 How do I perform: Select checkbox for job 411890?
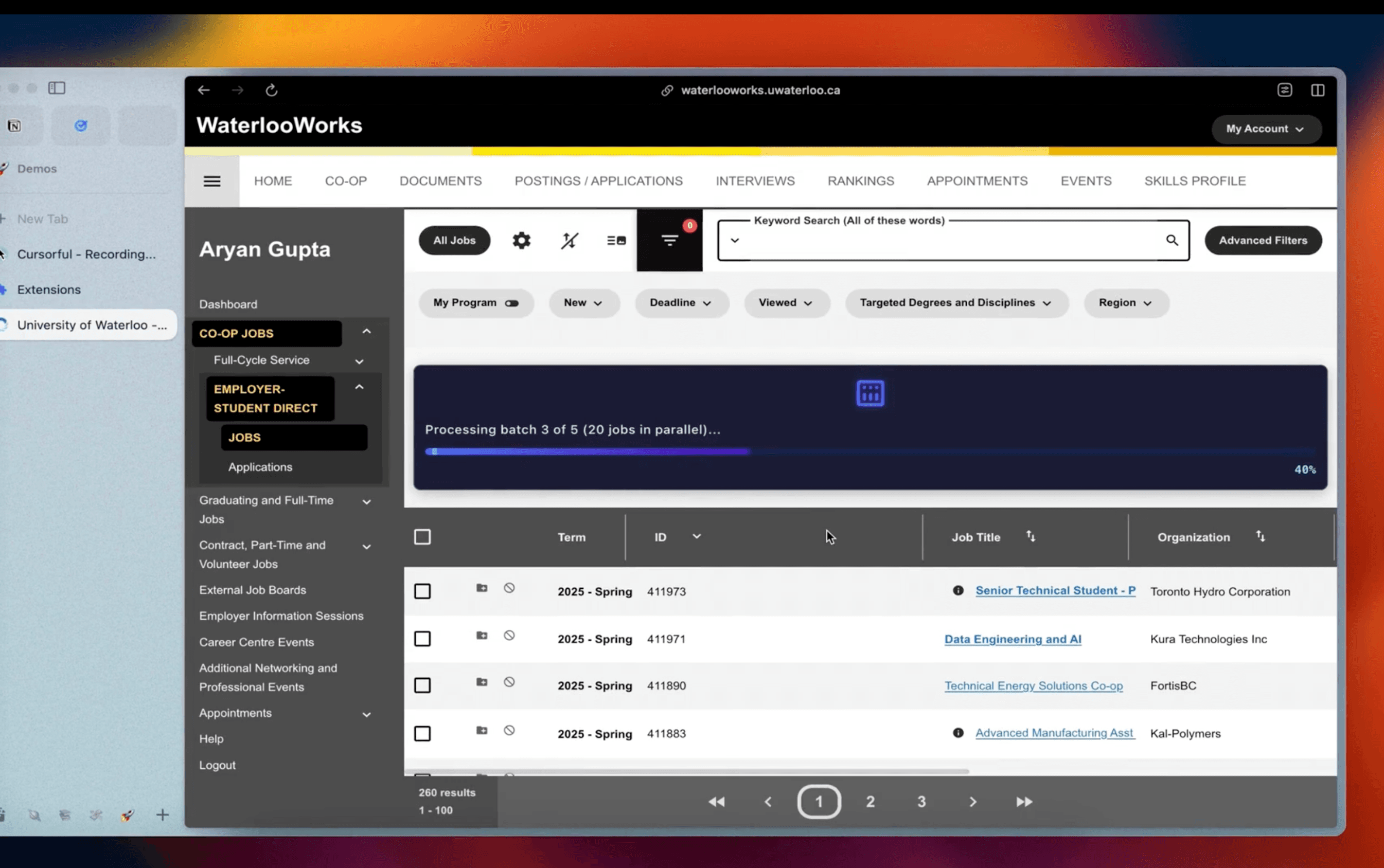422,685
